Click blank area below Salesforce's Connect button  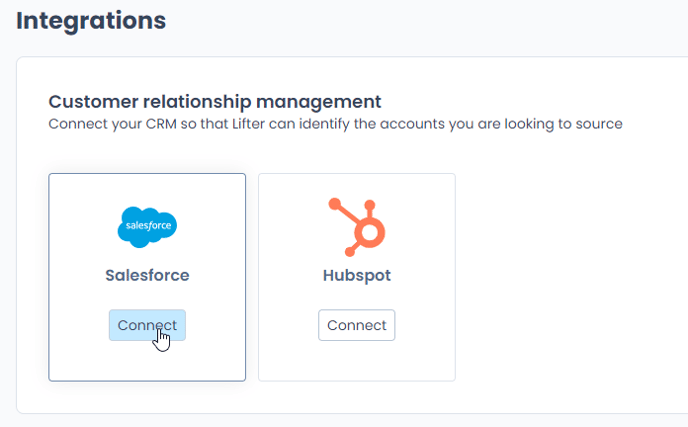click(x=147, y=362)
